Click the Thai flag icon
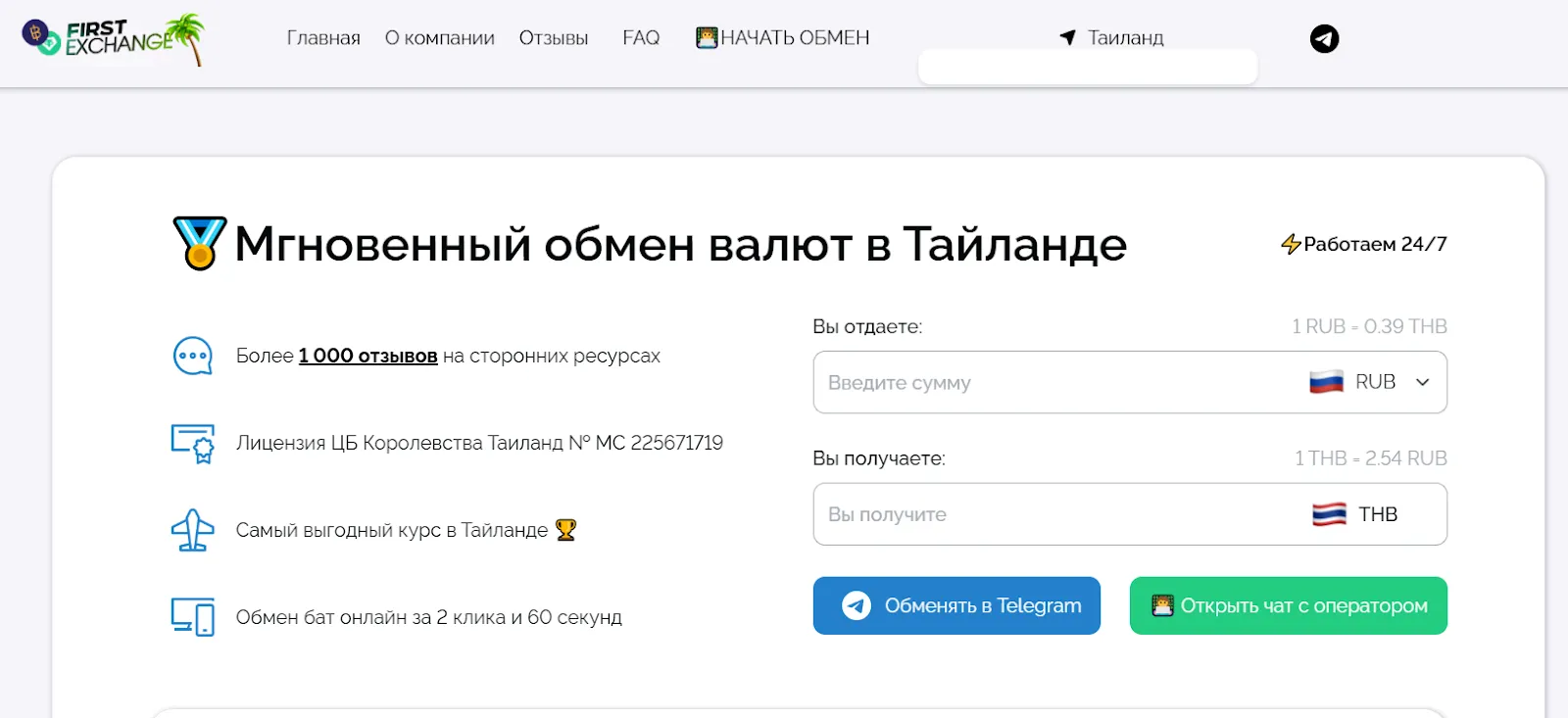This screenshot has height=718, width=1568. [x=1329, y=514]
